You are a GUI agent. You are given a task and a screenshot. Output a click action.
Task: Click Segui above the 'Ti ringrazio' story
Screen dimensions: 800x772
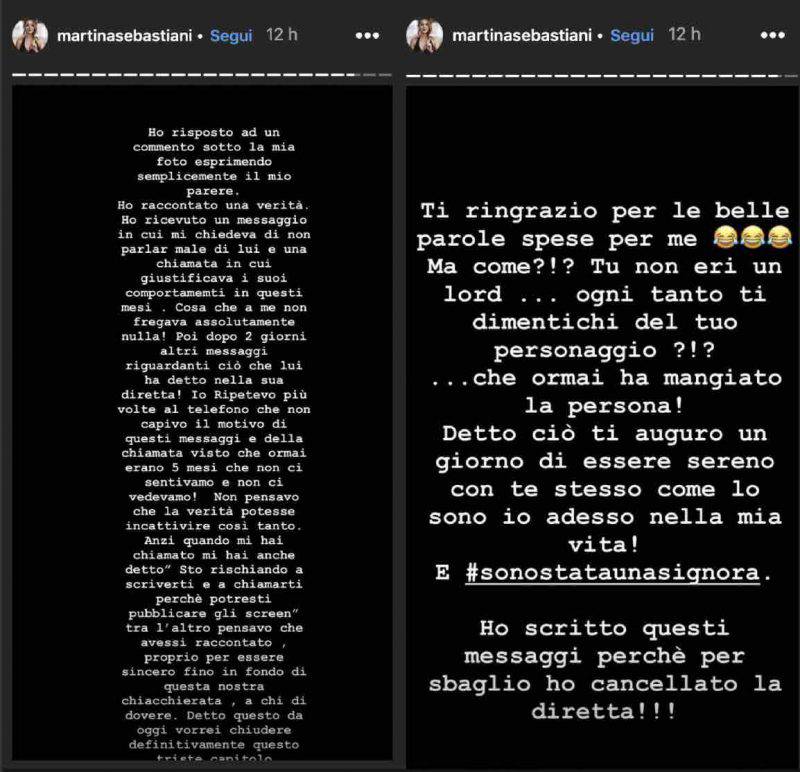pos(632,36)
